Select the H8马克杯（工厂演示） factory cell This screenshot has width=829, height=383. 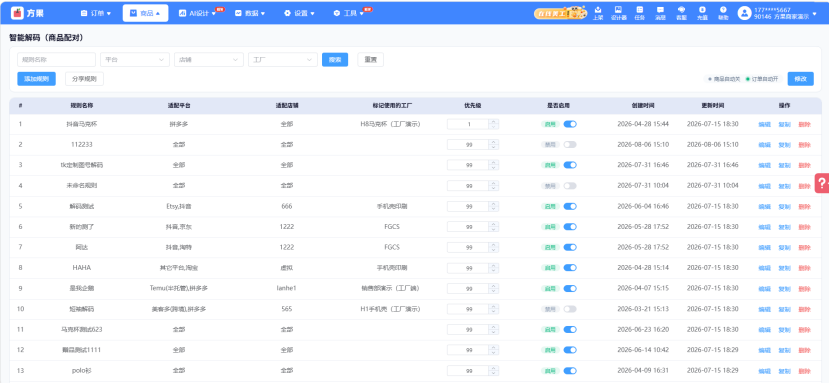tap(391, 124)
